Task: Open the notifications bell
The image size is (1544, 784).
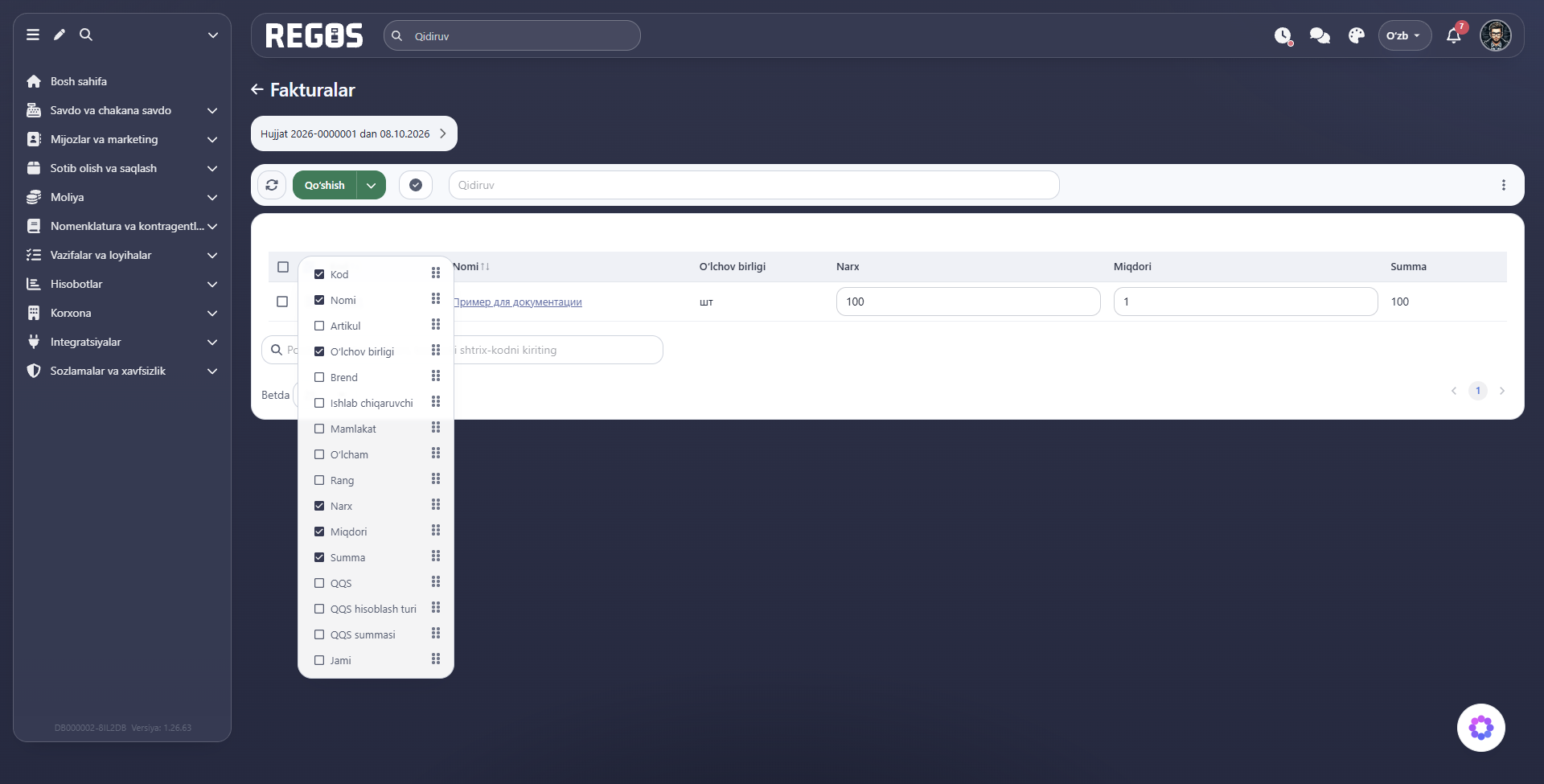Action: [x=1454, y=36]
